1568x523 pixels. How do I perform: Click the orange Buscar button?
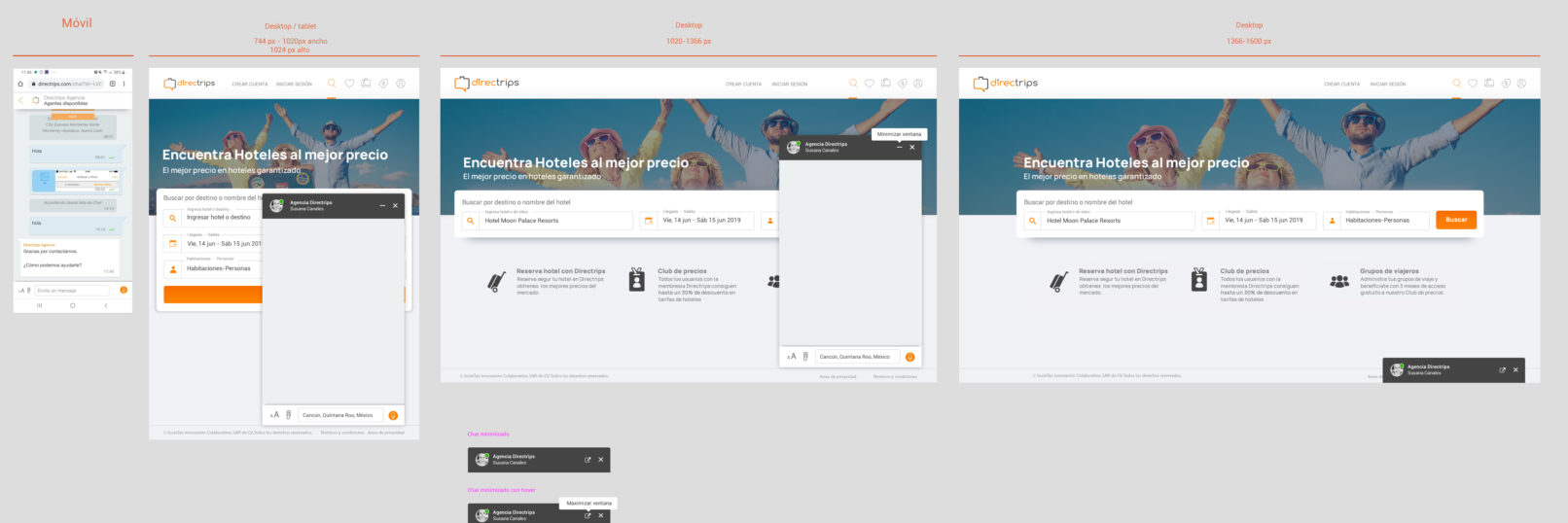click(x=1455, y=220)
